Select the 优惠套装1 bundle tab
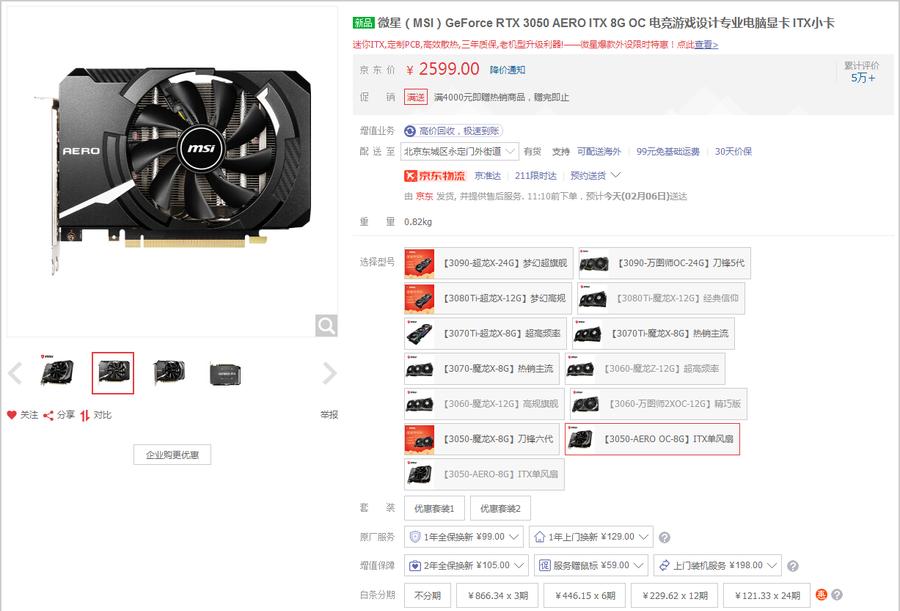 coord(435,508)
